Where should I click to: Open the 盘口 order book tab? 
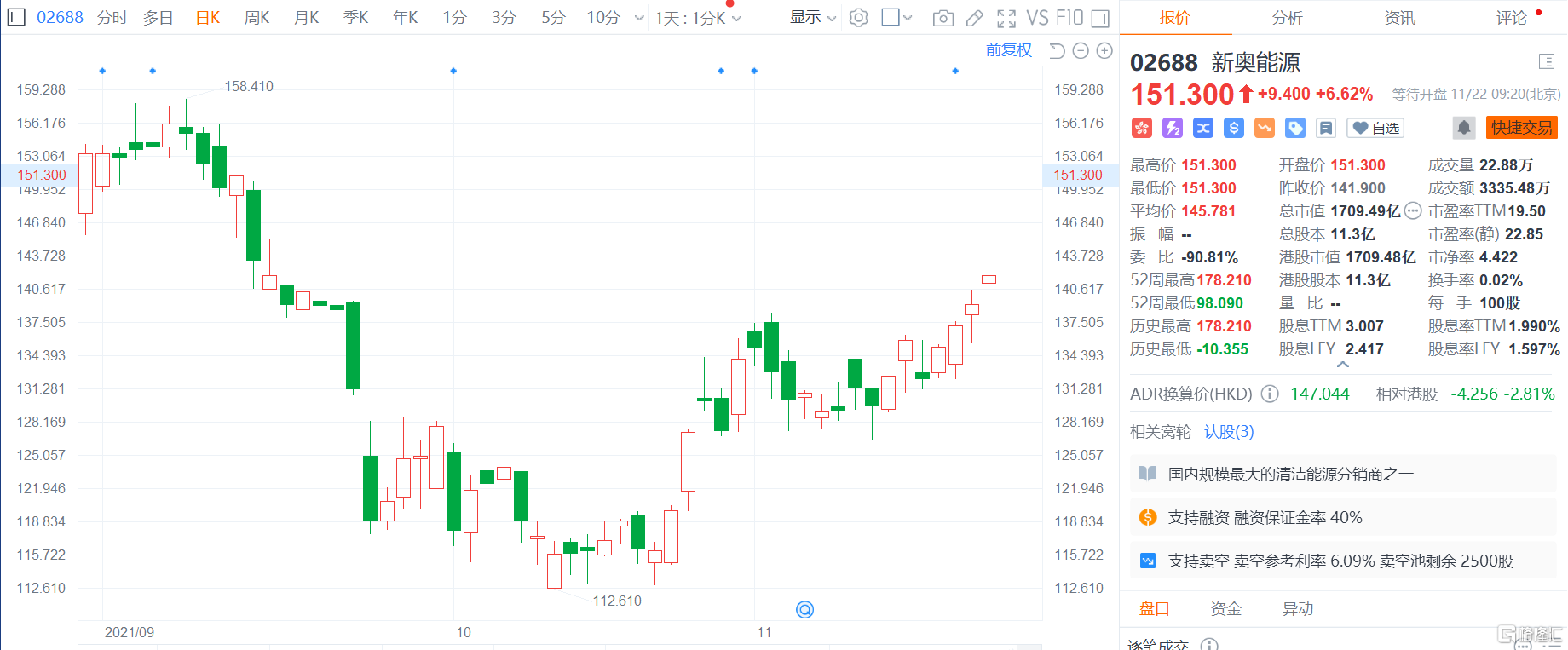pyautogui.click(x=1155, y=608)
